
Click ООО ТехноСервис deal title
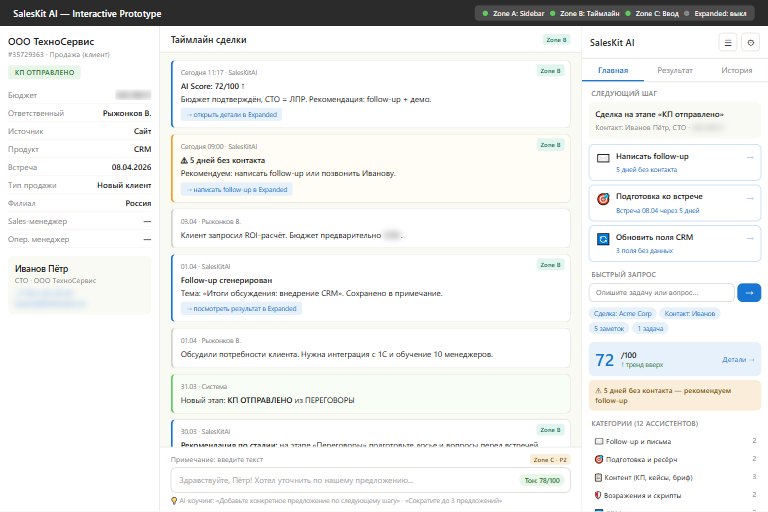pos(51,42)
